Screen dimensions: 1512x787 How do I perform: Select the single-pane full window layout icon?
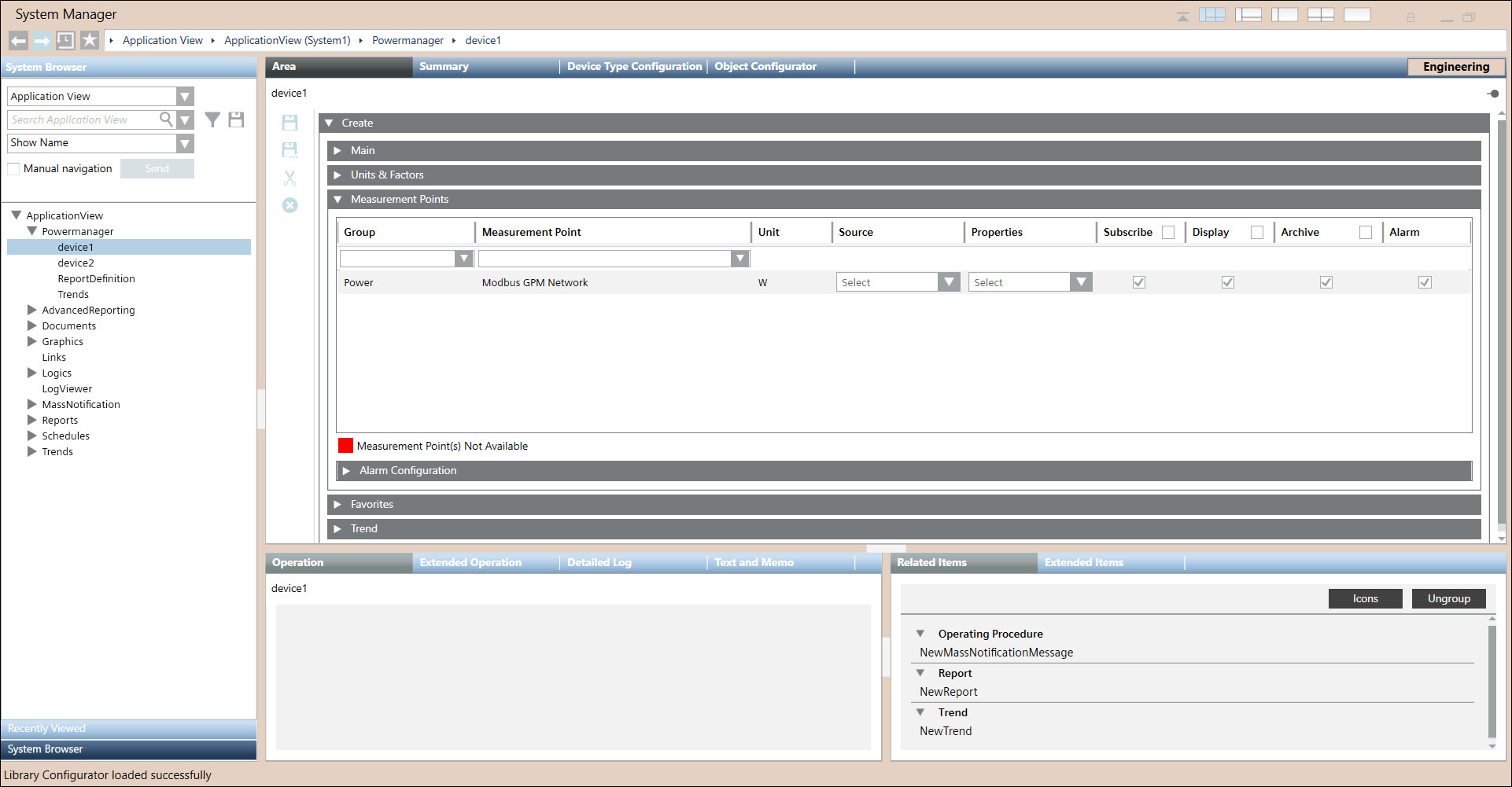pos(1357,15)
